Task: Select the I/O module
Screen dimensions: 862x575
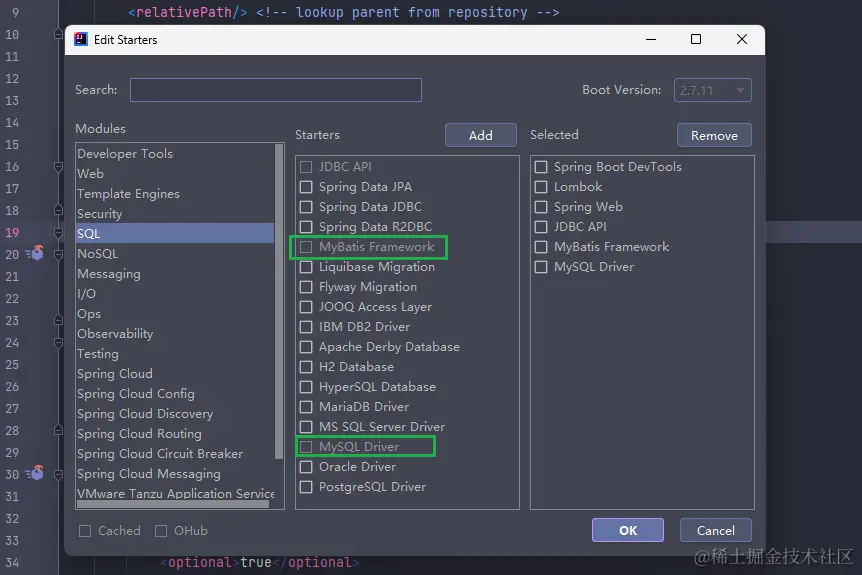Action: coord(175,294)
